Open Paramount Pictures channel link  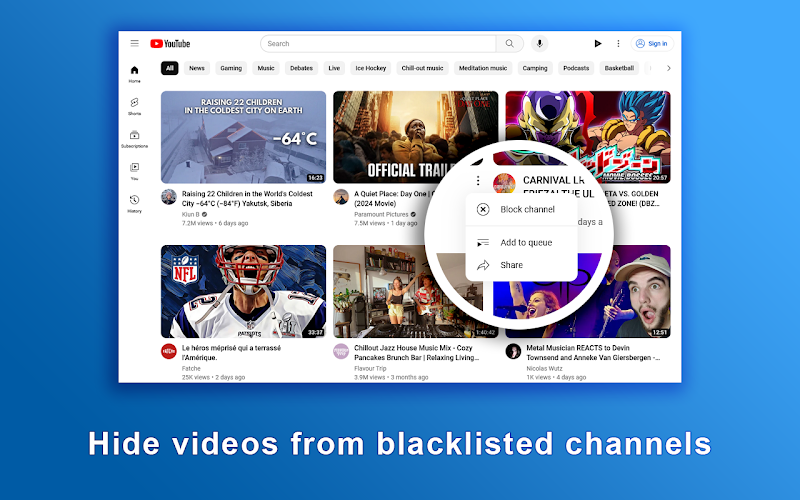tap(381, 214)
